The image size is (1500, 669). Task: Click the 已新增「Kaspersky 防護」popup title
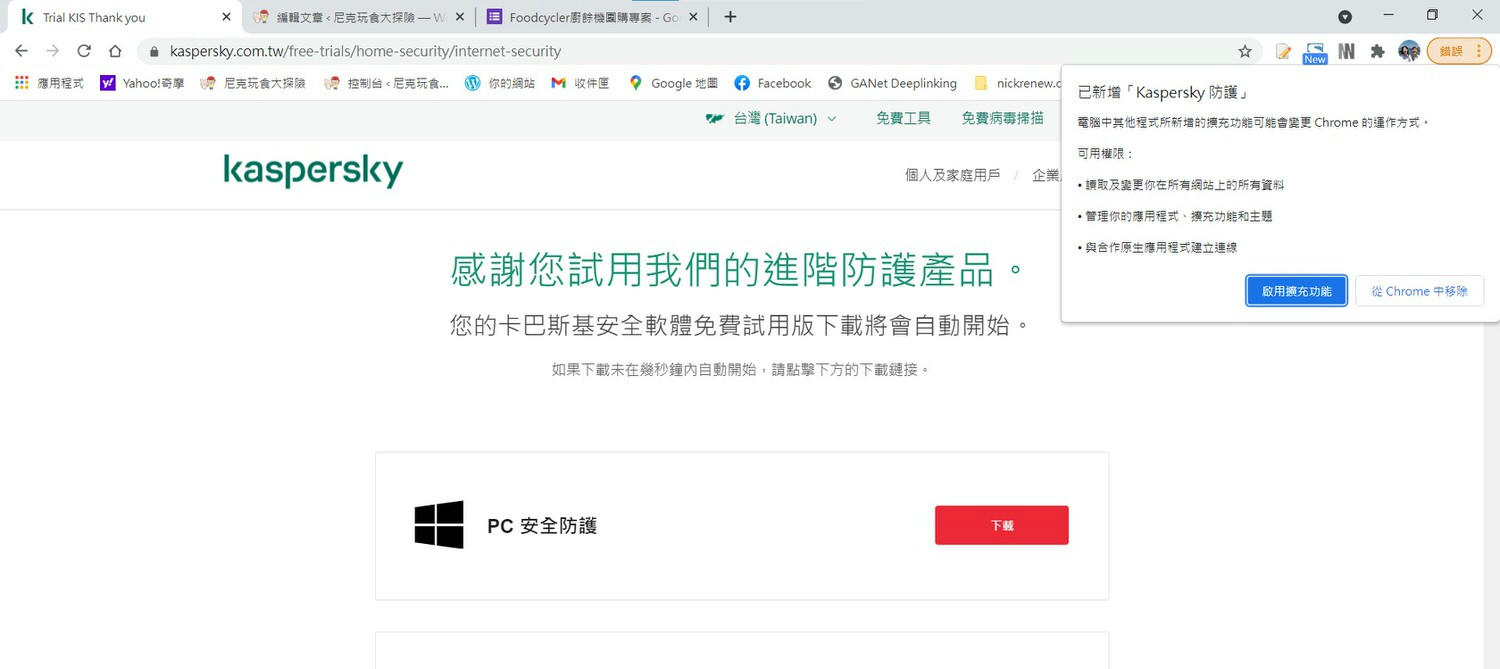click(x=1163, y=92)
